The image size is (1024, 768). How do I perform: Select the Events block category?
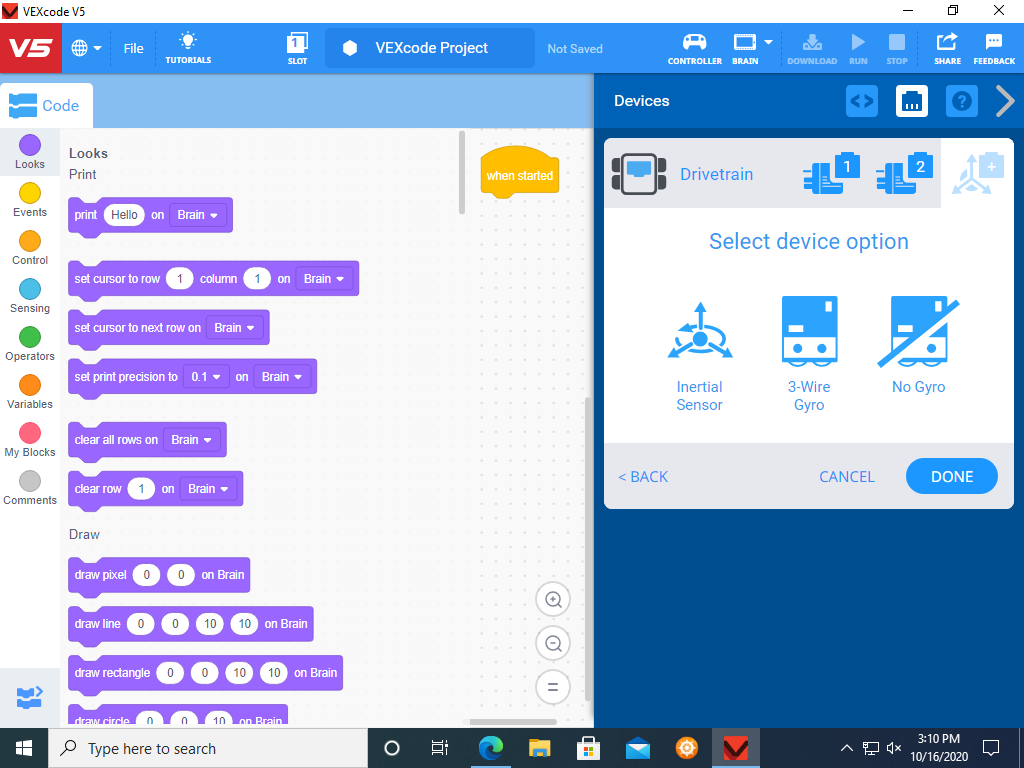[x=30, y=200]
